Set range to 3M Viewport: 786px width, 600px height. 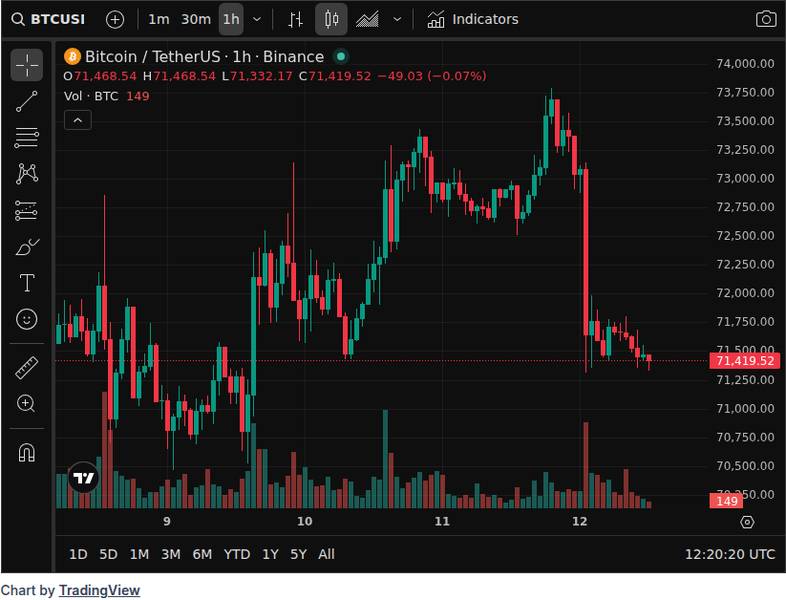(170, 554)
